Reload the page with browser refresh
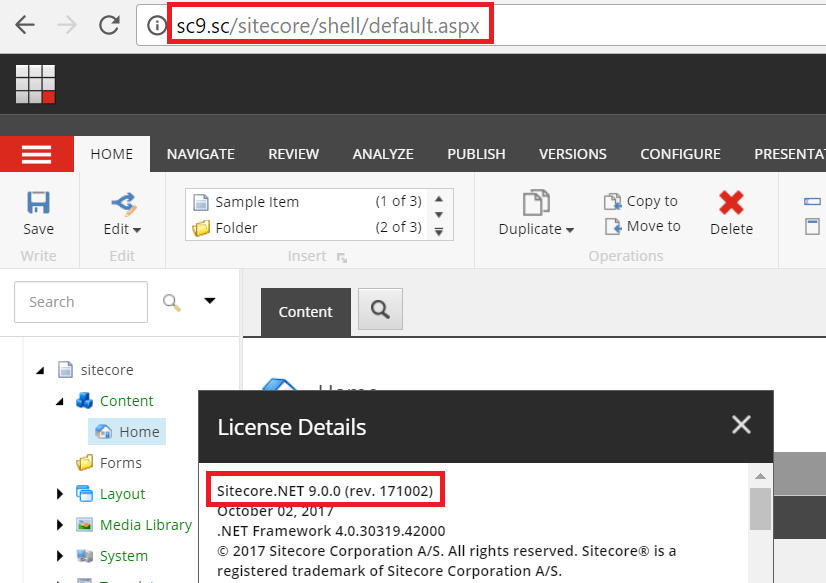 tap(109, 26)
